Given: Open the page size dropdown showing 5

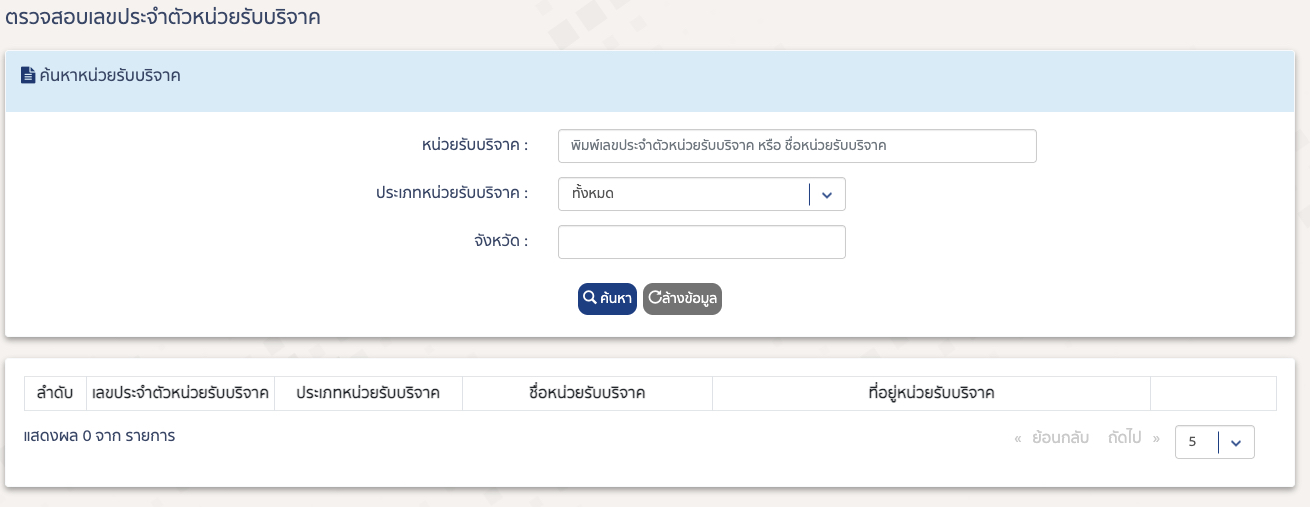Looking at the screenshot, I should pyautogui.click(x=1215, y=442).
